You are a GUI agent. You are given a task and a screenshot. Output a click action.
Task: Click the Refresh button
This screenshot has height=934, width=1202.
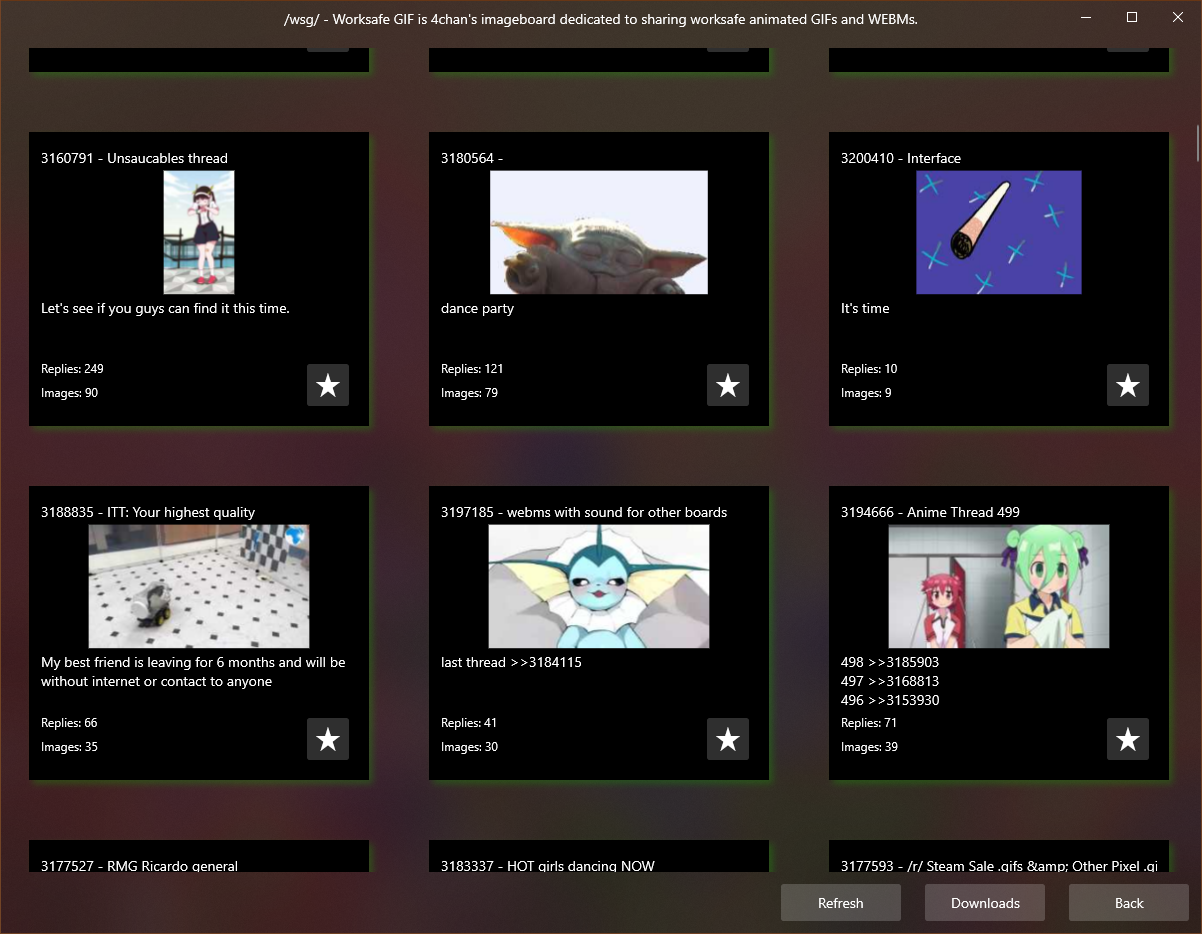click(841, 903)
